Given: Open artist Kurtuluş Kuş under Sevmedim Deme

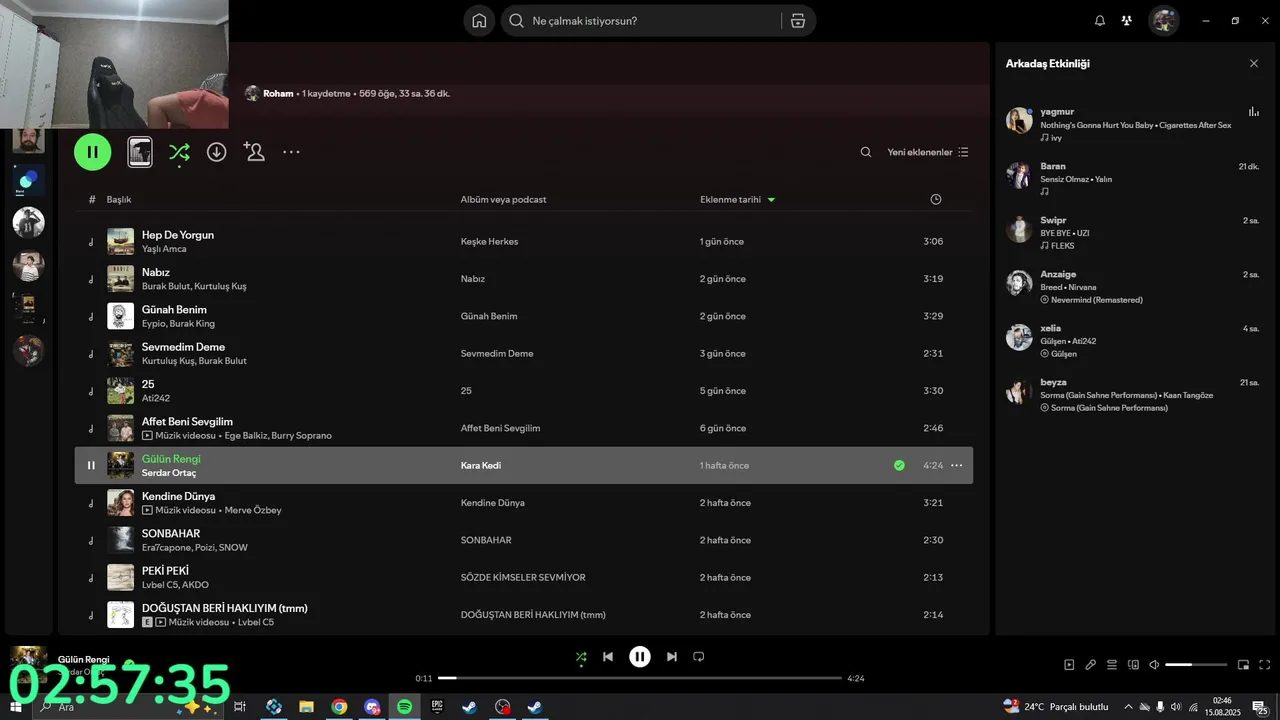Looking at the screenshot, I should coord(167,361).
